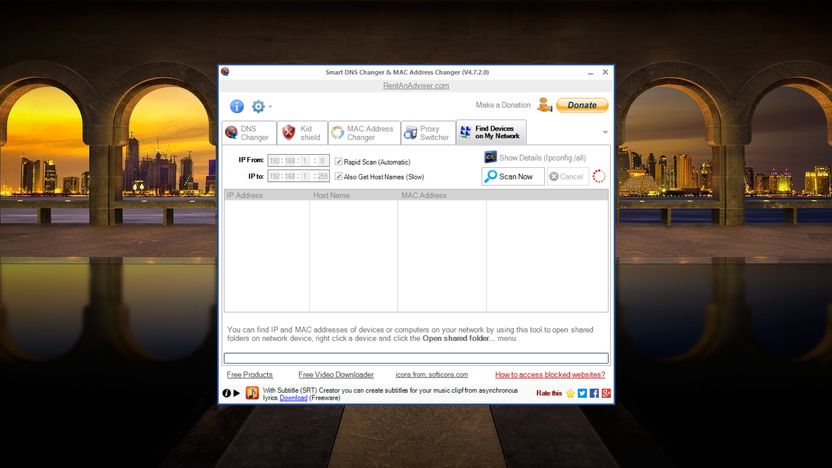
Task: Toggle Rapid Scan (Automatic) checkbox
Action: coord(339,162)
